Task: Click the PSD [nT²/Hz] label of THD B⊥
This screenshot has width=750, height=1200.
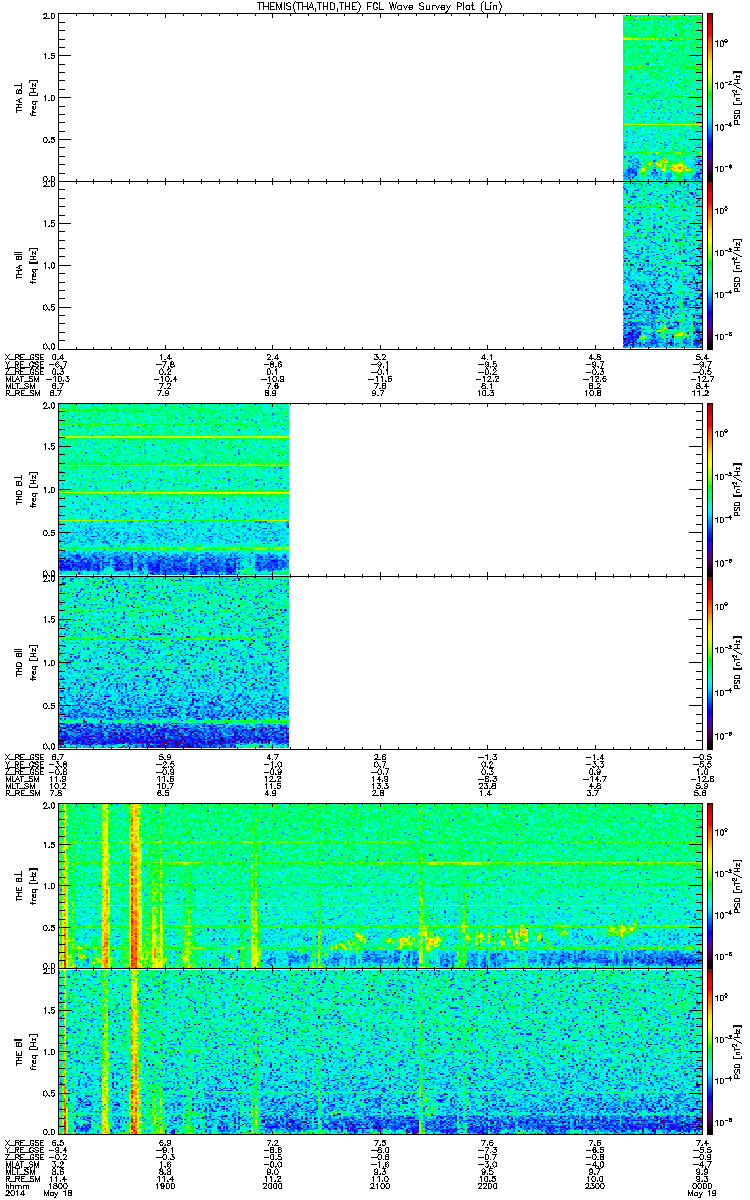Action: [738, 489]
